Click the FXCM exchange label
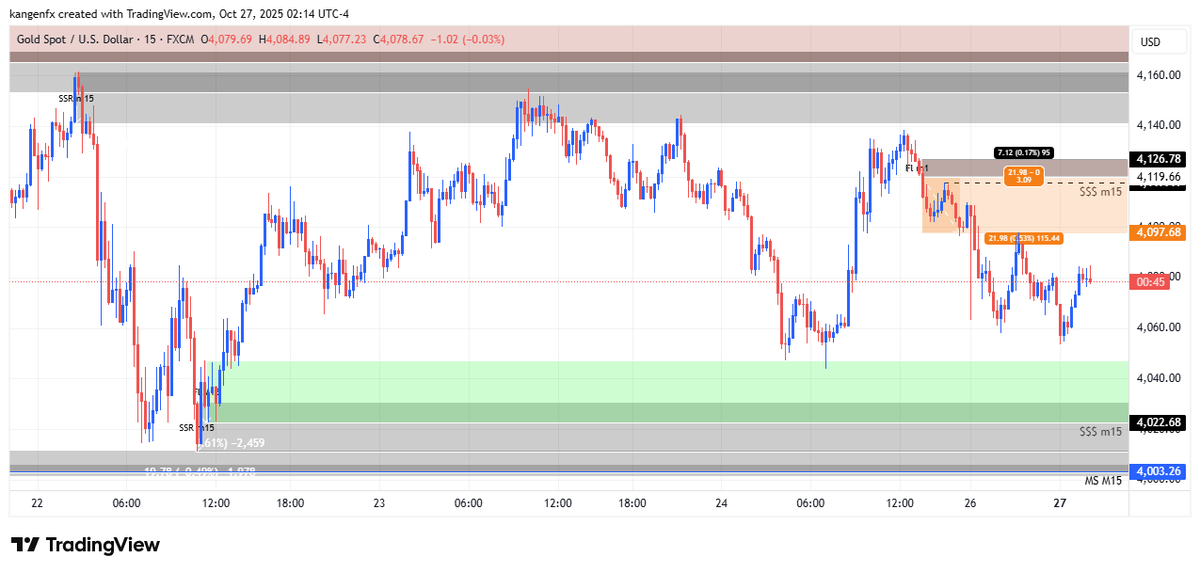The height and width of the screenshot is (573, 1200). coord(182,39)
